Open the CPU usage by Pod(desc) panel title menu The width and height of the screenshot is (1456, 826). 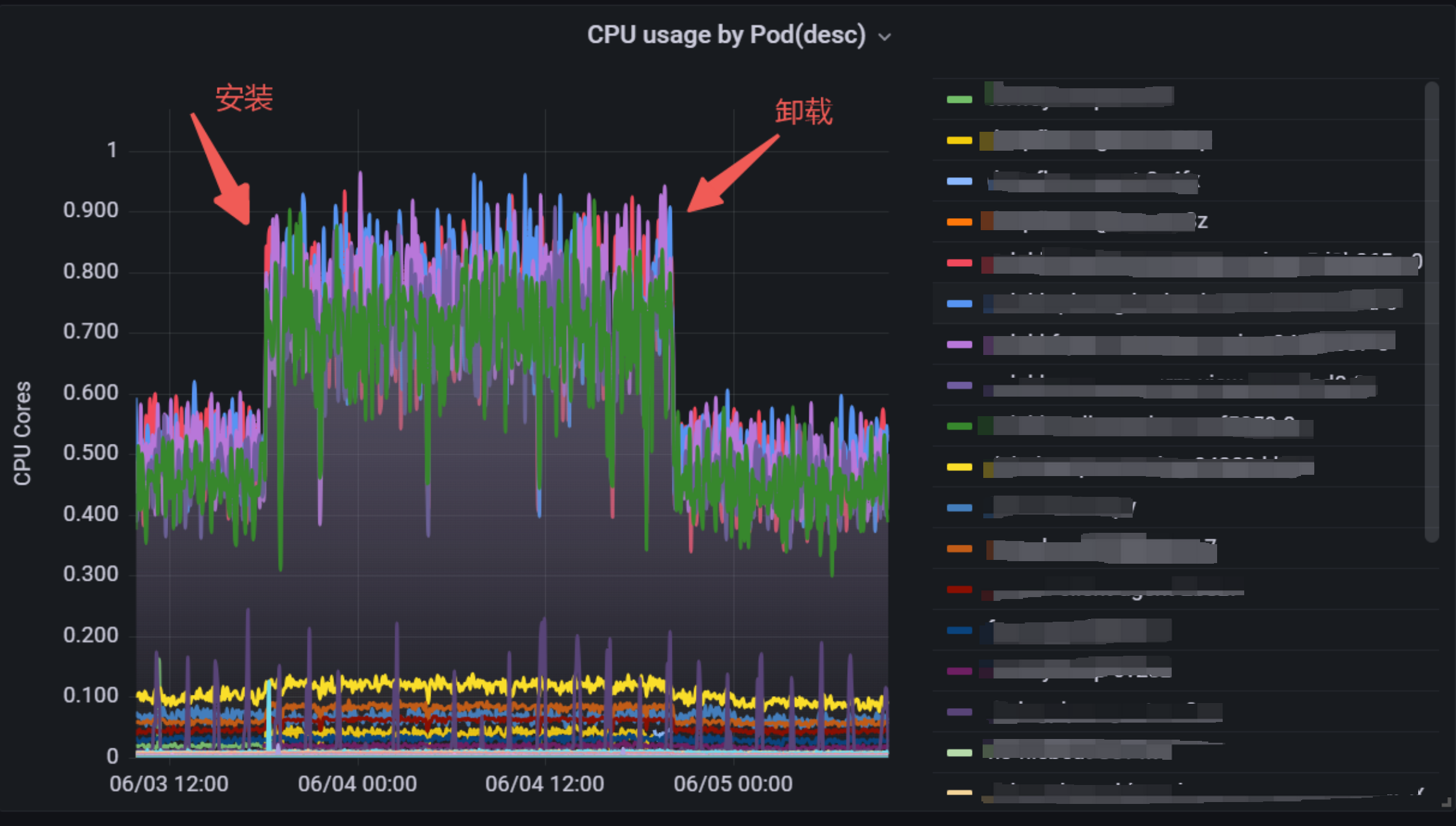point(726,35)
